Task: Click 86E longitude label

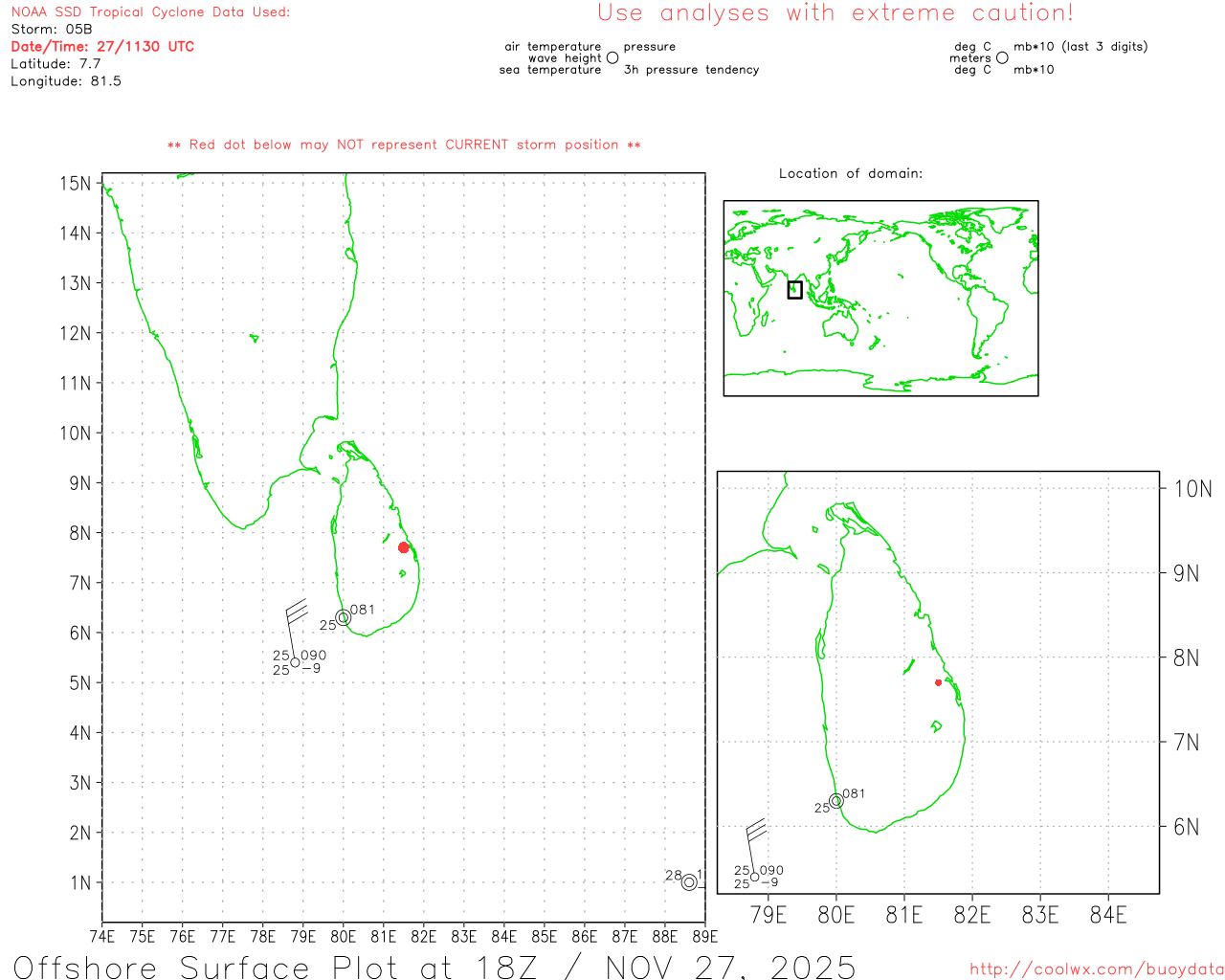Action: [584, 936]
